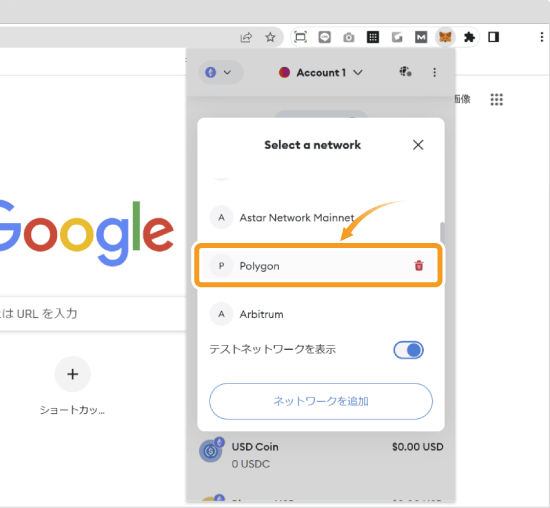Screen dimensions: 550x508
Task: Toggle the Chrome side panel icon
Action: point(494,37)
